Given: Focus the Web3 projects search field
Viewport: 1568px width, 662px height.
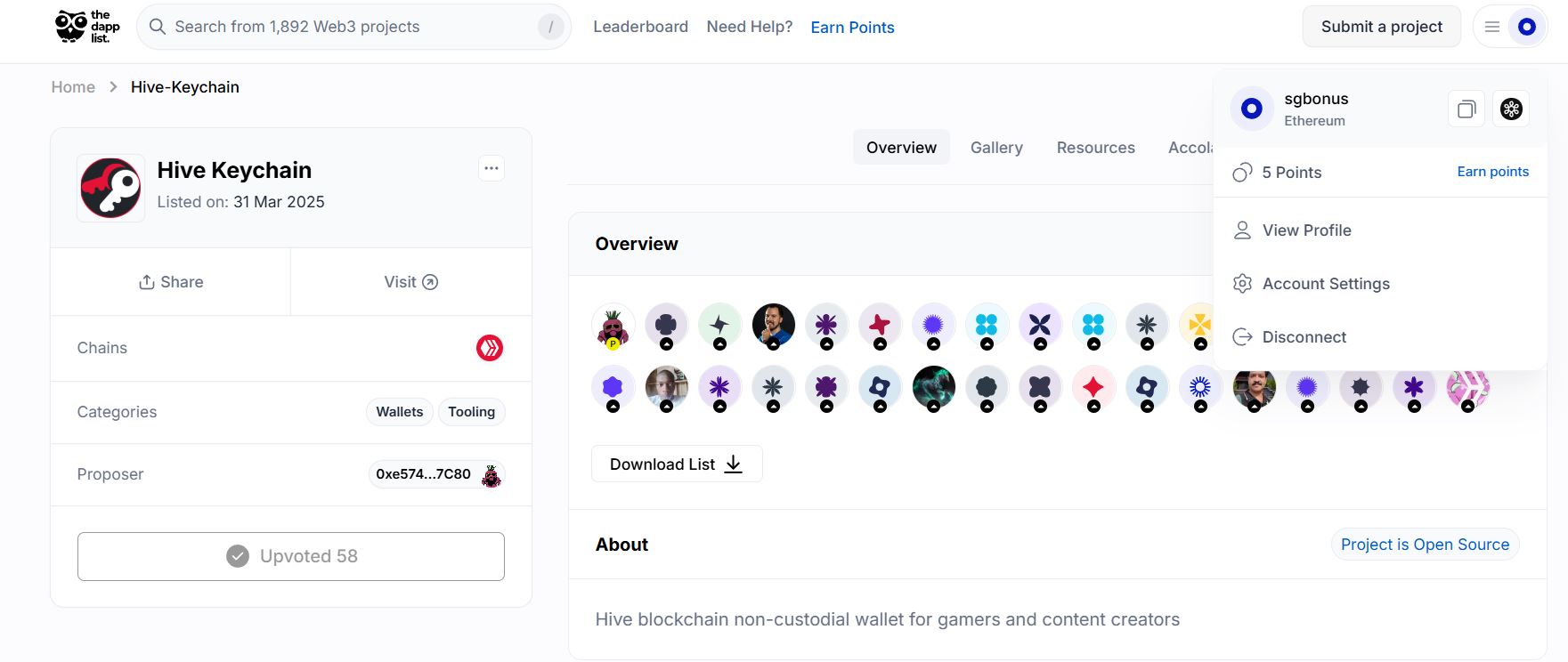Looking at the screenshot, I should pos(353,27).
